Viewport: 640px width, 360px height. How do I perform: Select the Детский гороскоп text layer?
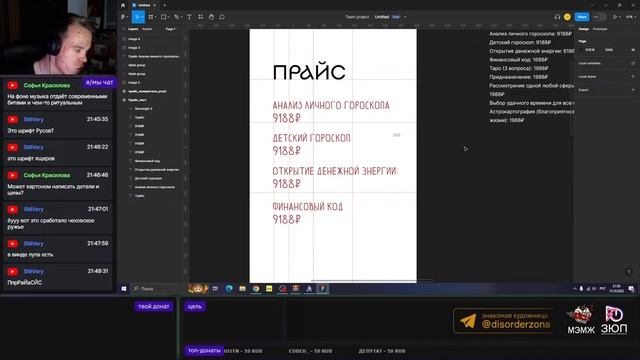(148, 178)
